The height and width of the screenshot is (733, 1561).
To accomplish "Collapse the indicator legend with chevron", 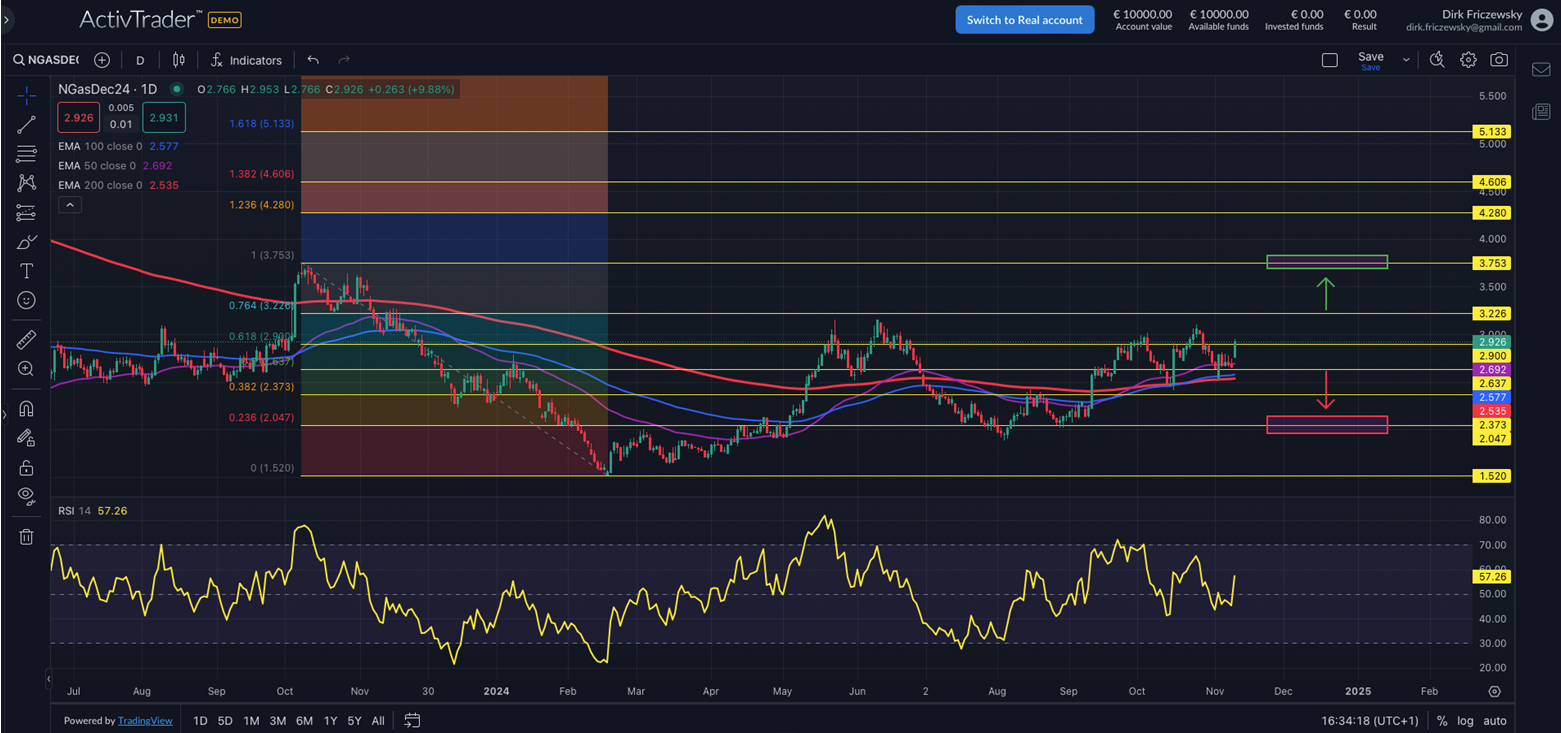I will (70, 205).
